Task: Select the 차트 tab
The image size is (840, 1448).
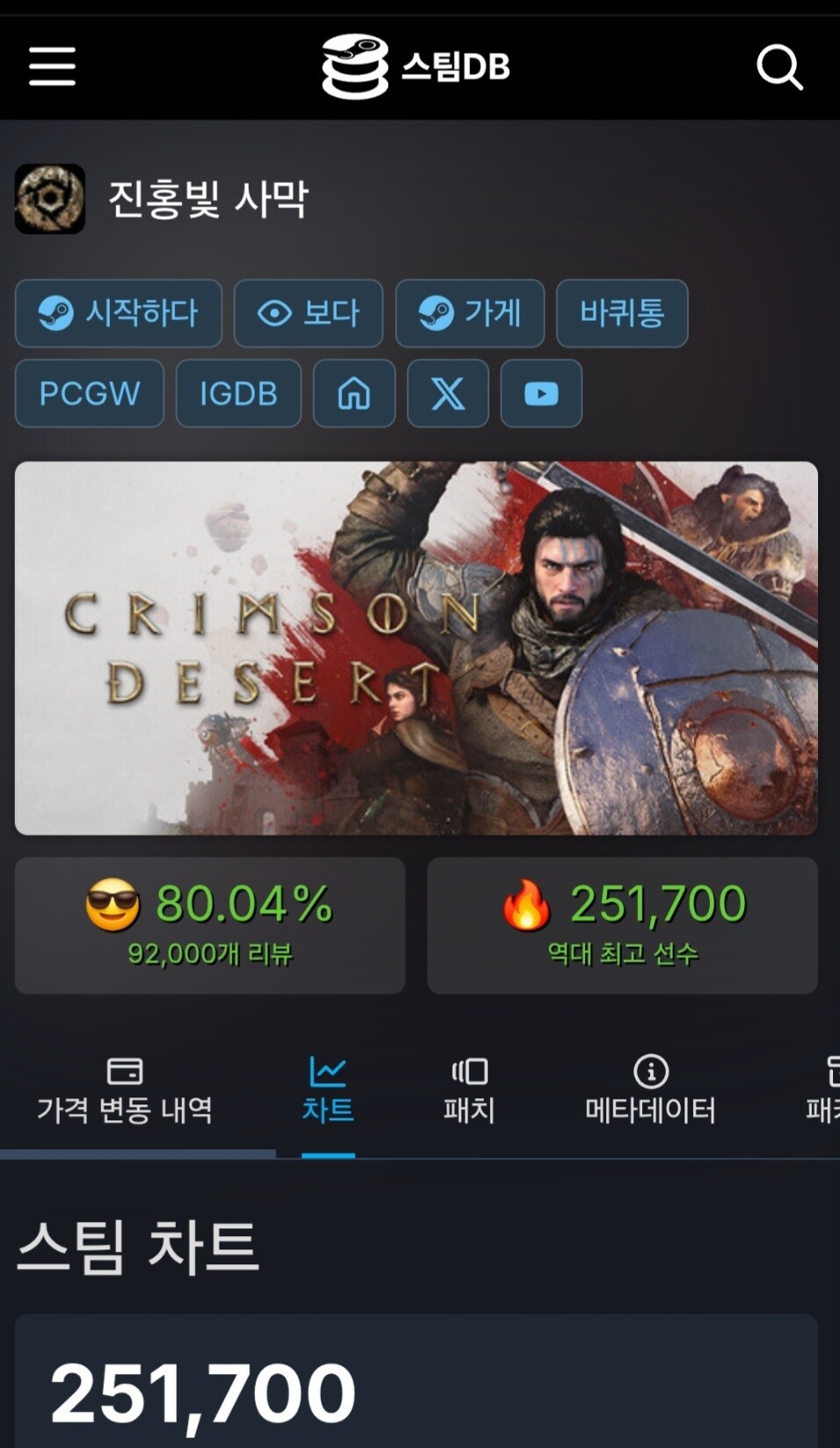Action: [x=328, y=1091]
